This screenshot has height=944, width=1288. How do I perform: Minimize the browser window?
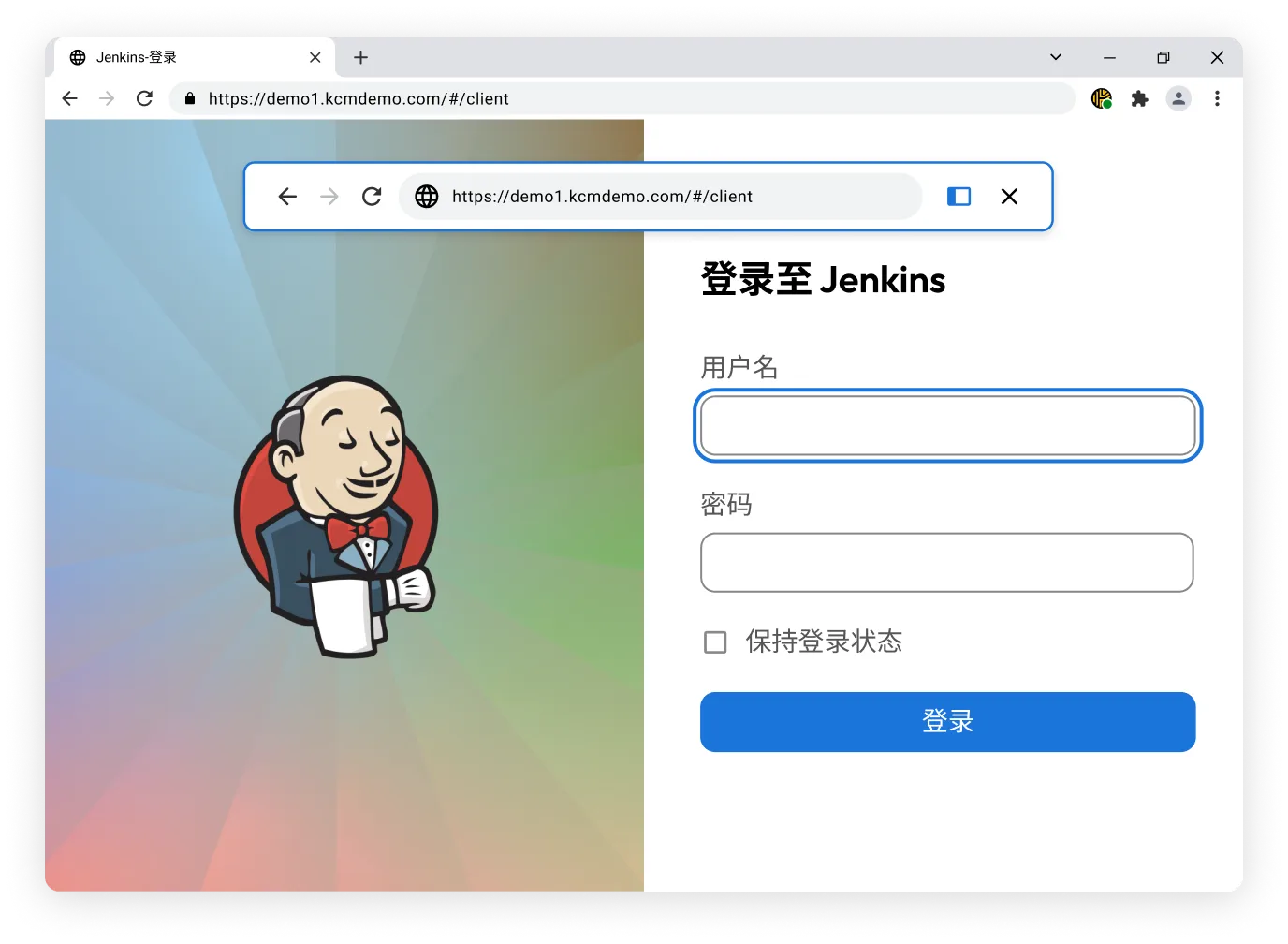click(1109, 57)
